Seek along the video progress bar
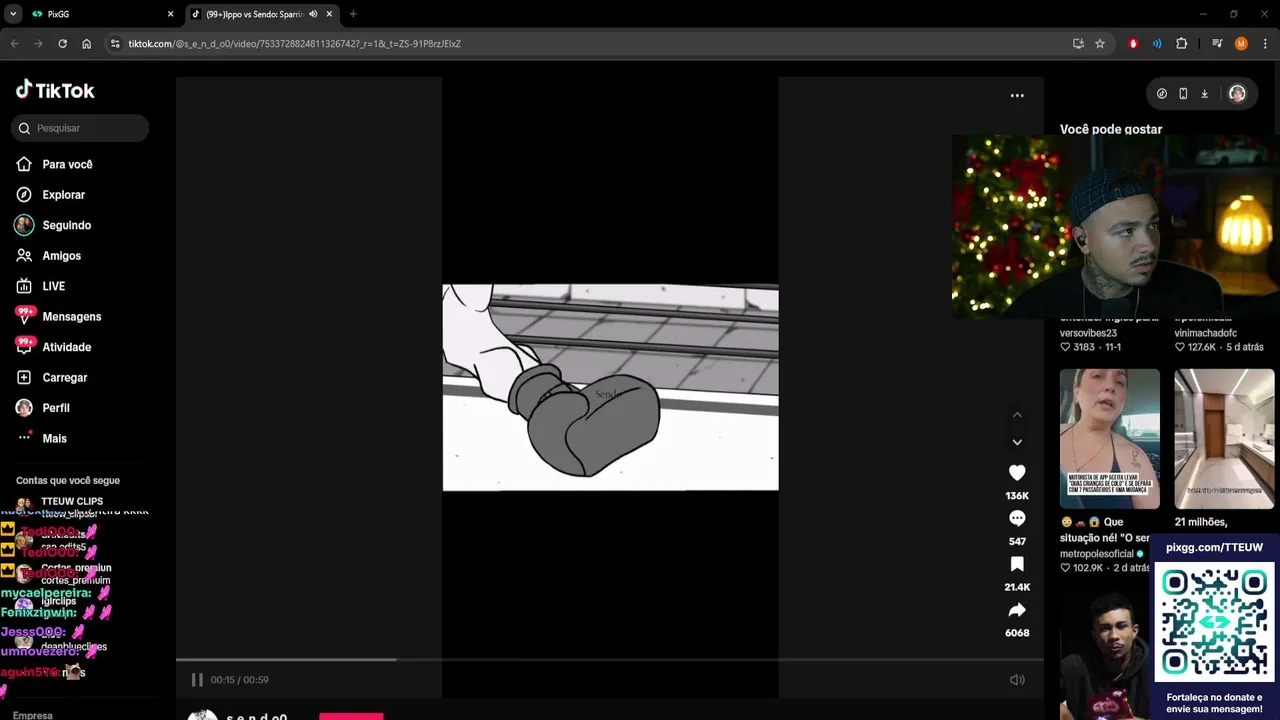 [x=610, y=660]
